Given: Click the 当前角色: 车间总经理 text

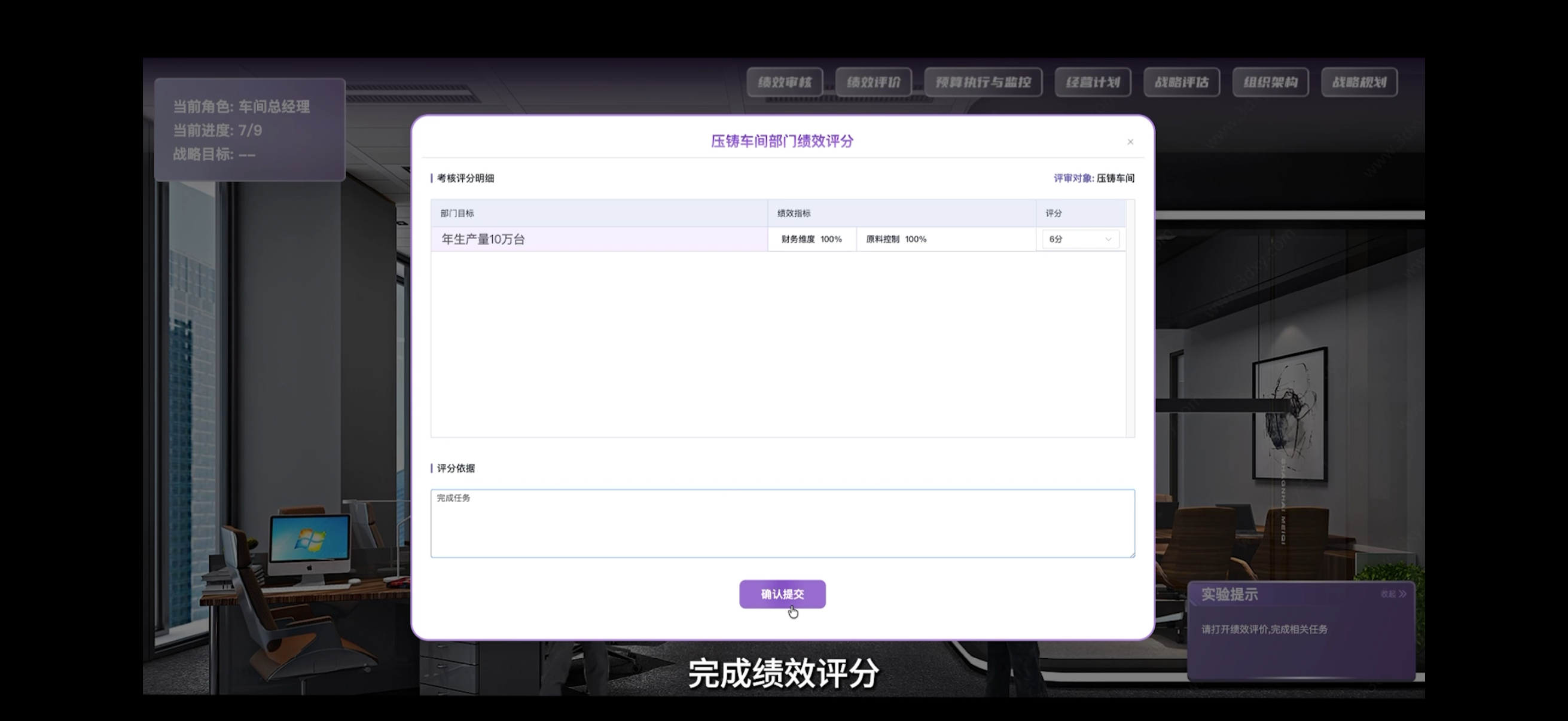Looking at the screenshot, I should pyautogui.click(x=242, y=106).
